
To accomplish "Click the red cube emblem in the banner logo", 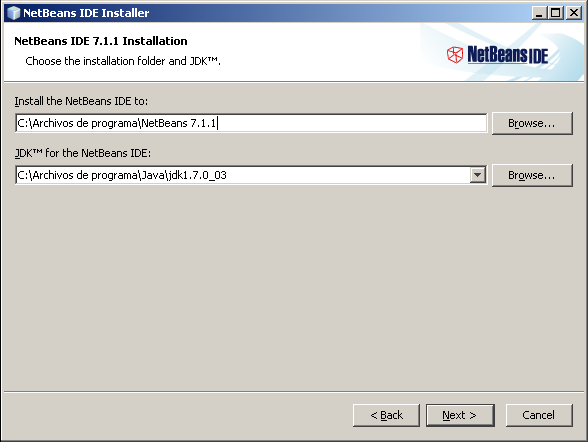I will pos(454,55).
